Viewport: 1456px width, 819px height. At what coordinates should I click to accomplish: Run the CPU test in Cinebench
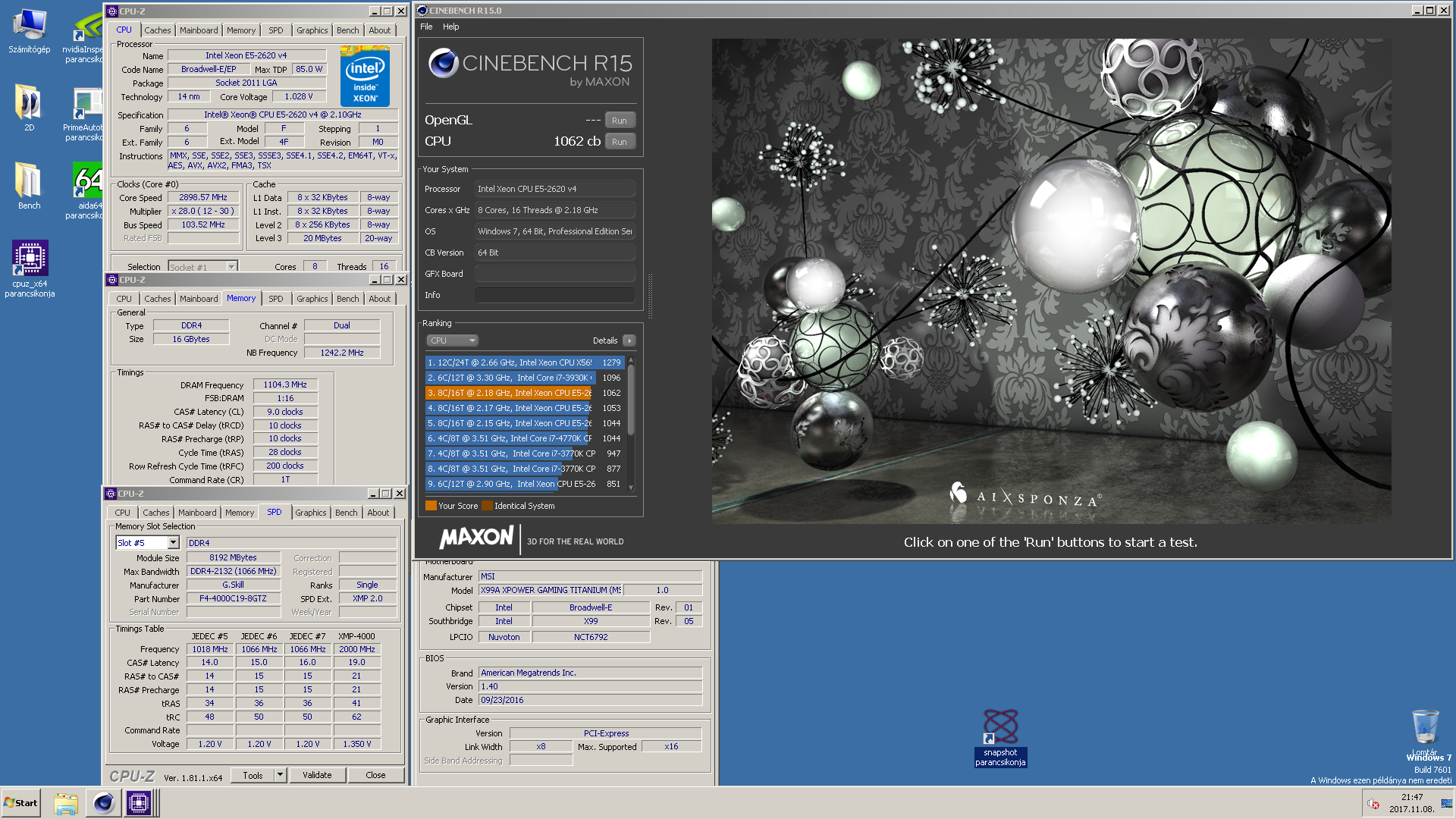(620, 142)
